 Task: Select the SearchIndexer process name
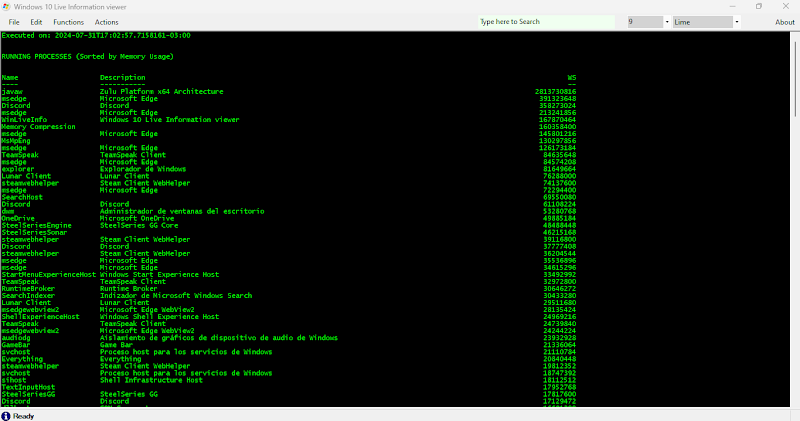click(x=28, y=296)
